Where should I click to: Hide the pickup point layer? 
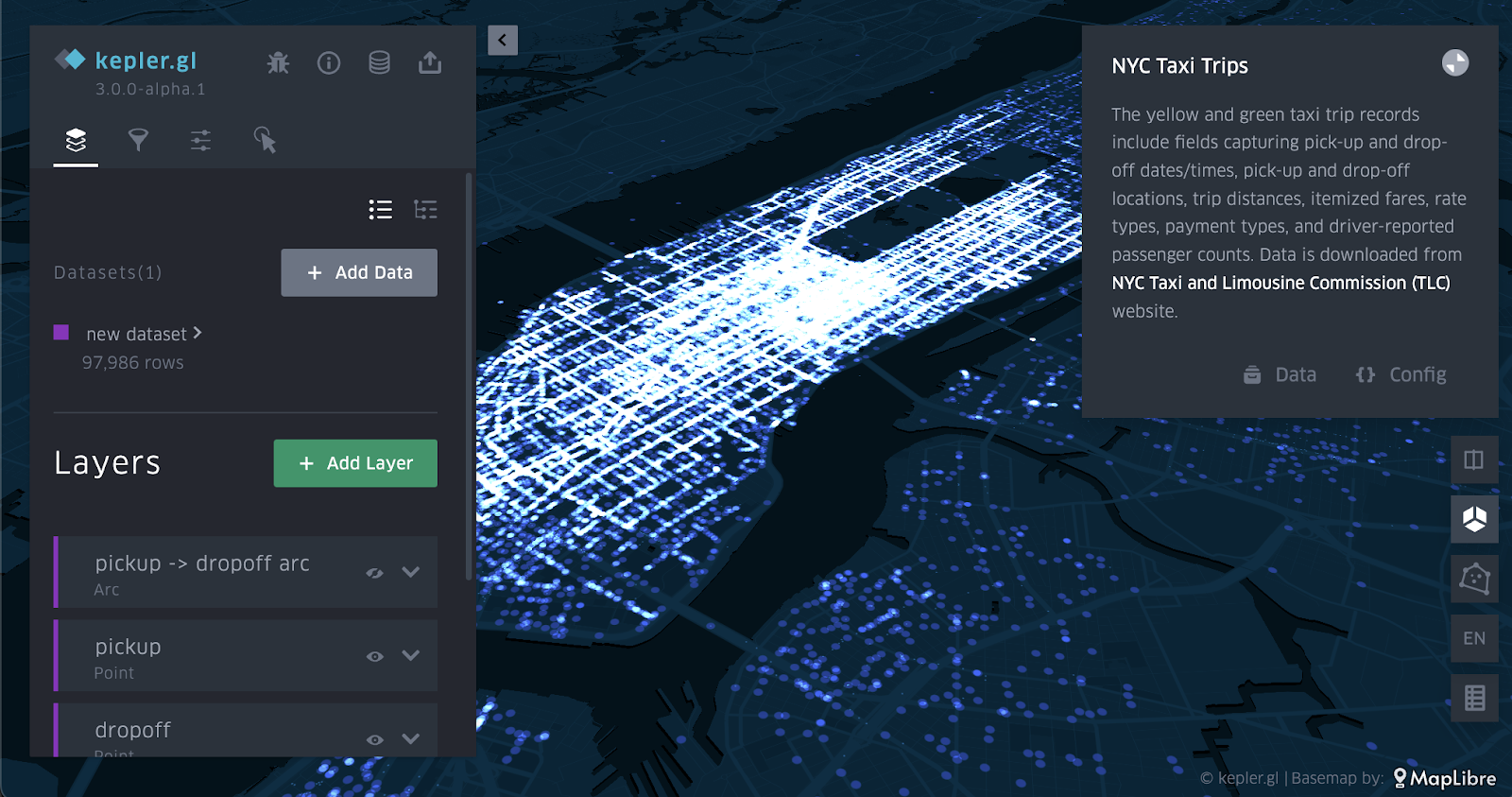pos(375,656)
